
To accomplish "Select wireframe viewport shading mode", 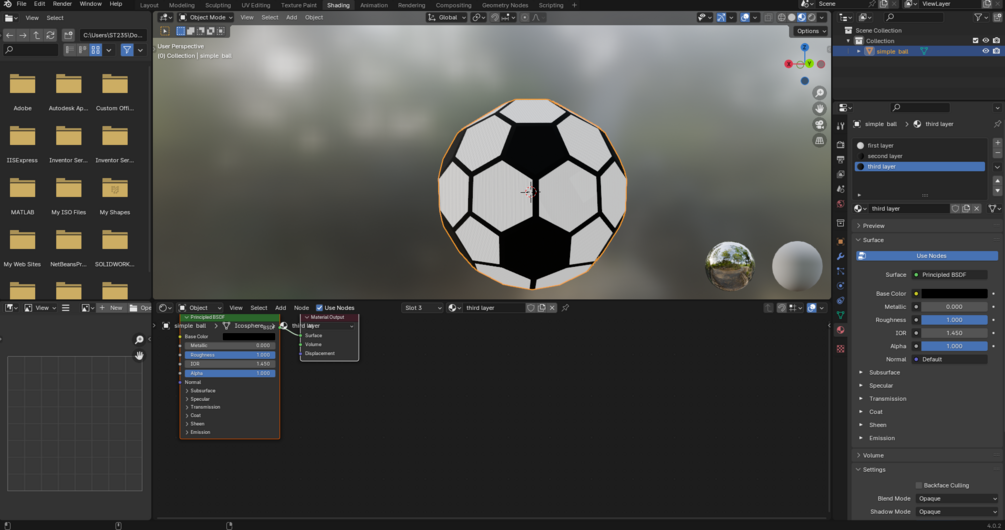I will point(781,17).
